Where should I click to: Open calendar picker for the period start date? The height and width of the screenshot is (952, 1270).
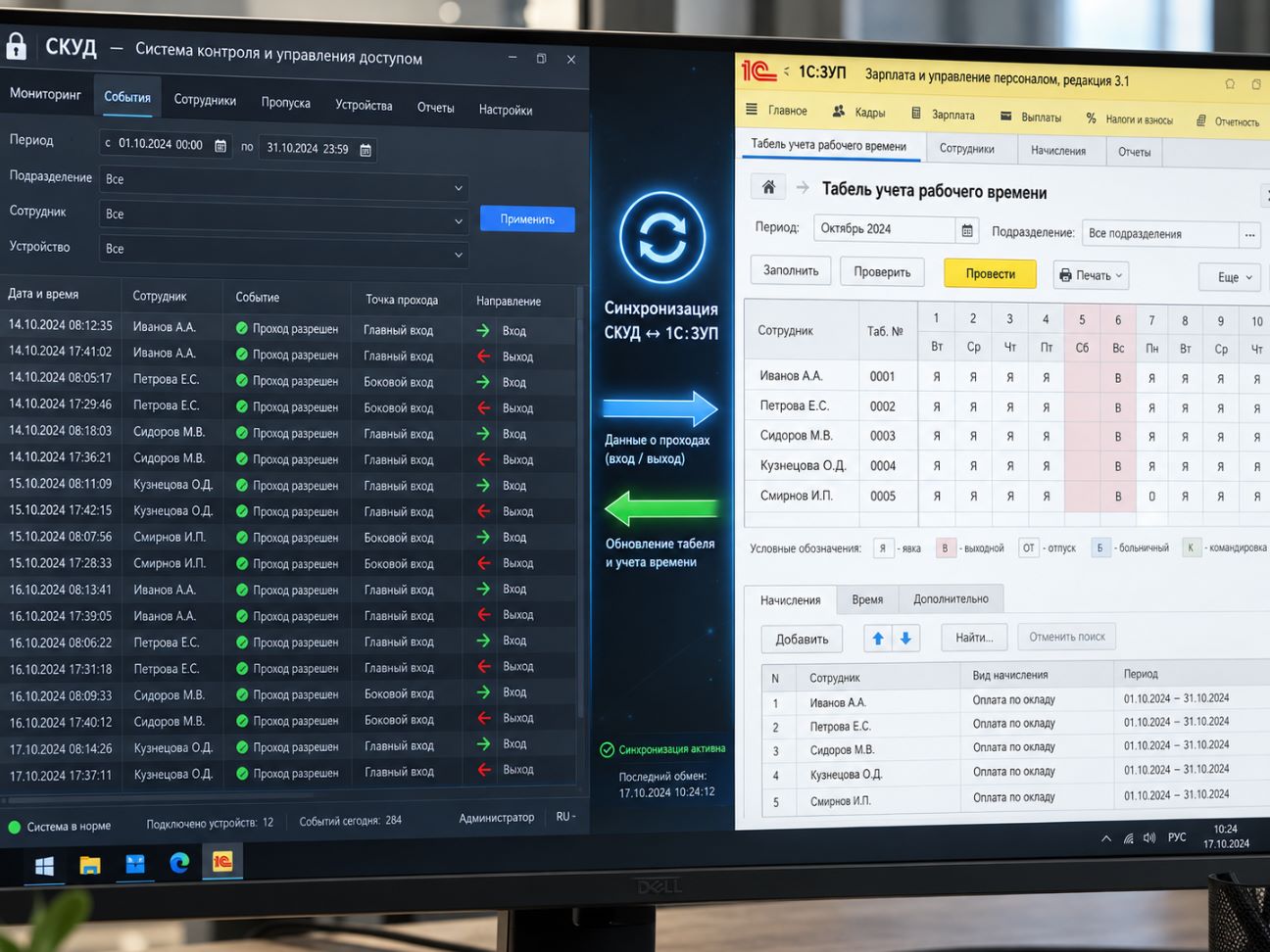[x=220, y=145]
